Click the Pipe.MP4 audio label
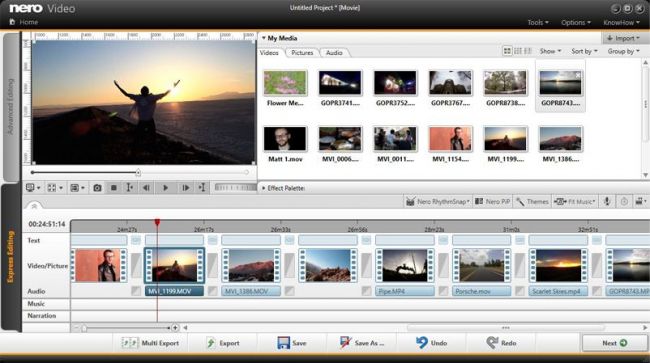The width and height of the screenshot is (650, 363). 405,291
